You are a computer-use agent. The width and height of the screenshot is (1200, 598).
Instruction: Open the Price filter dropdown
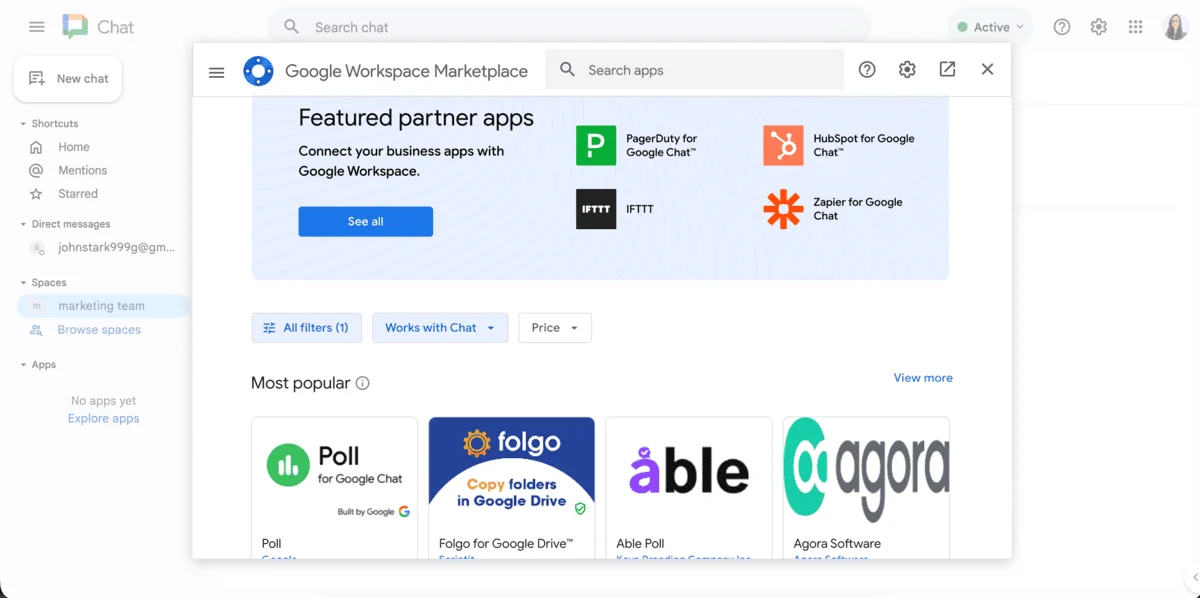[x=554, y=327]
